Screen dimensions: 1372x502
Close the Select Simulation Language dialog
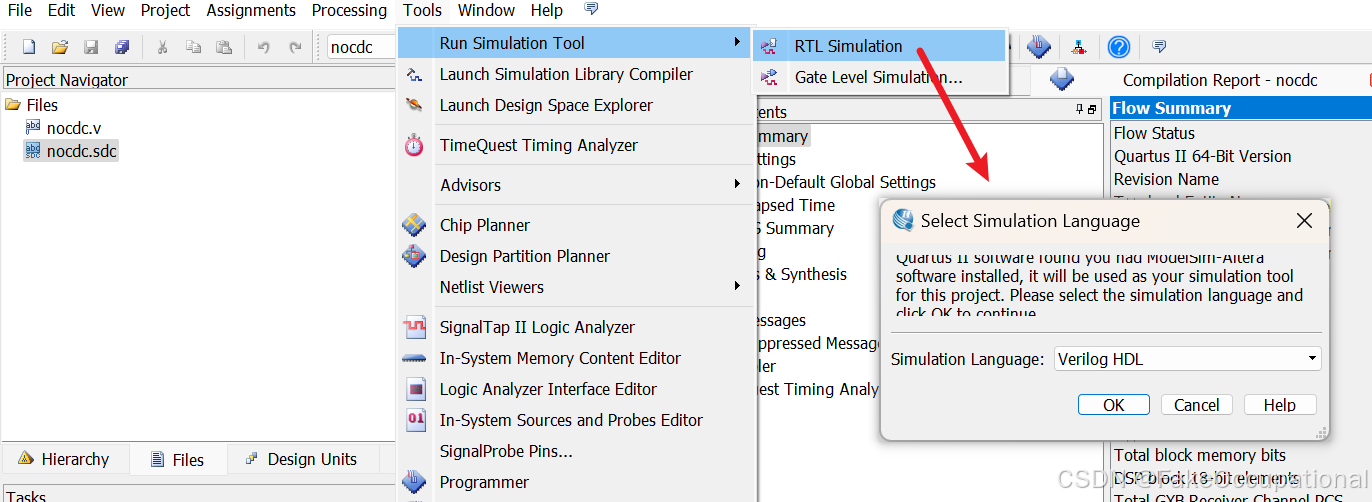click(1304, 221)
